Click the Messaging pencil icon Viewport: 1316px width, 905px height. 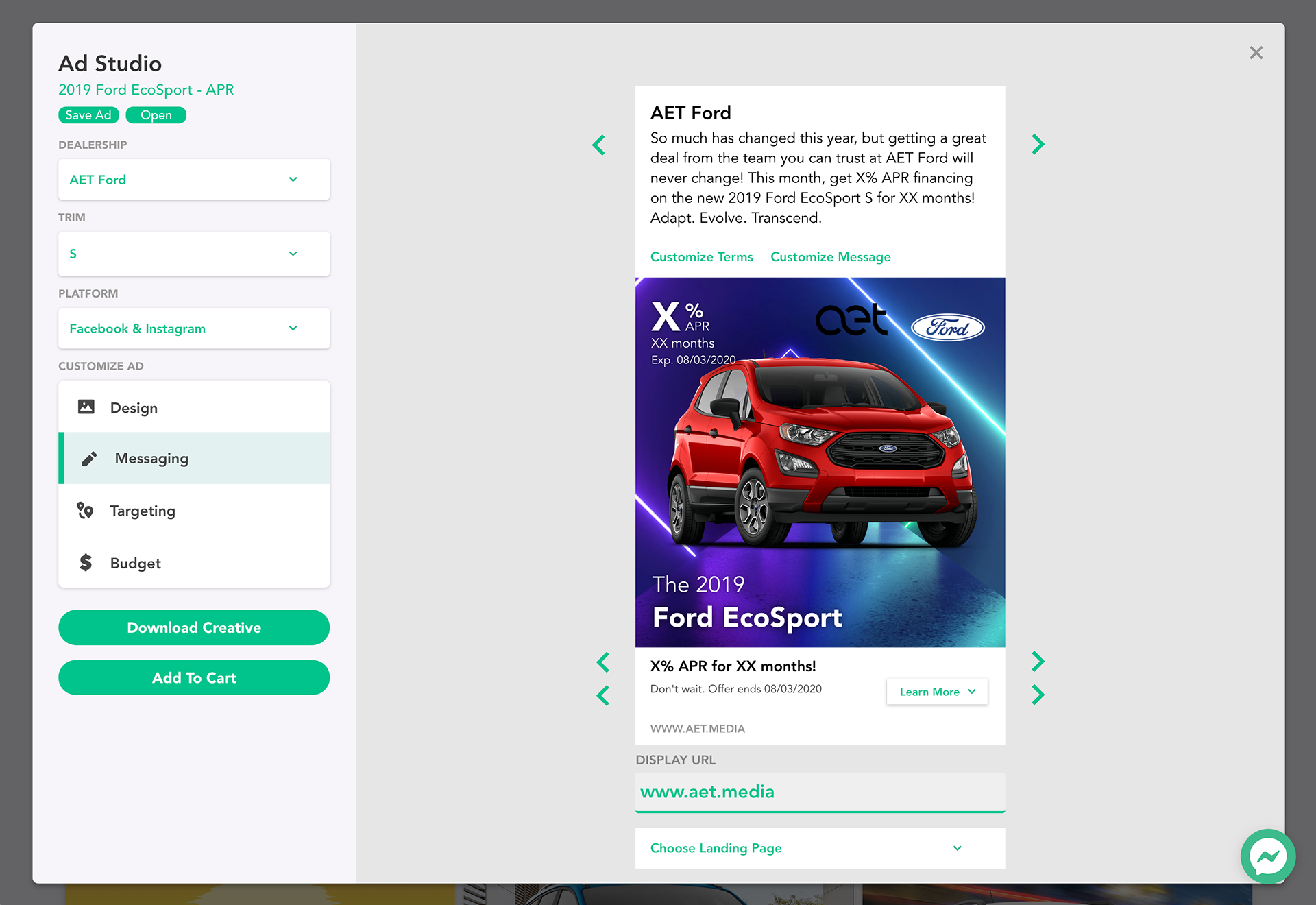point(90,459)
